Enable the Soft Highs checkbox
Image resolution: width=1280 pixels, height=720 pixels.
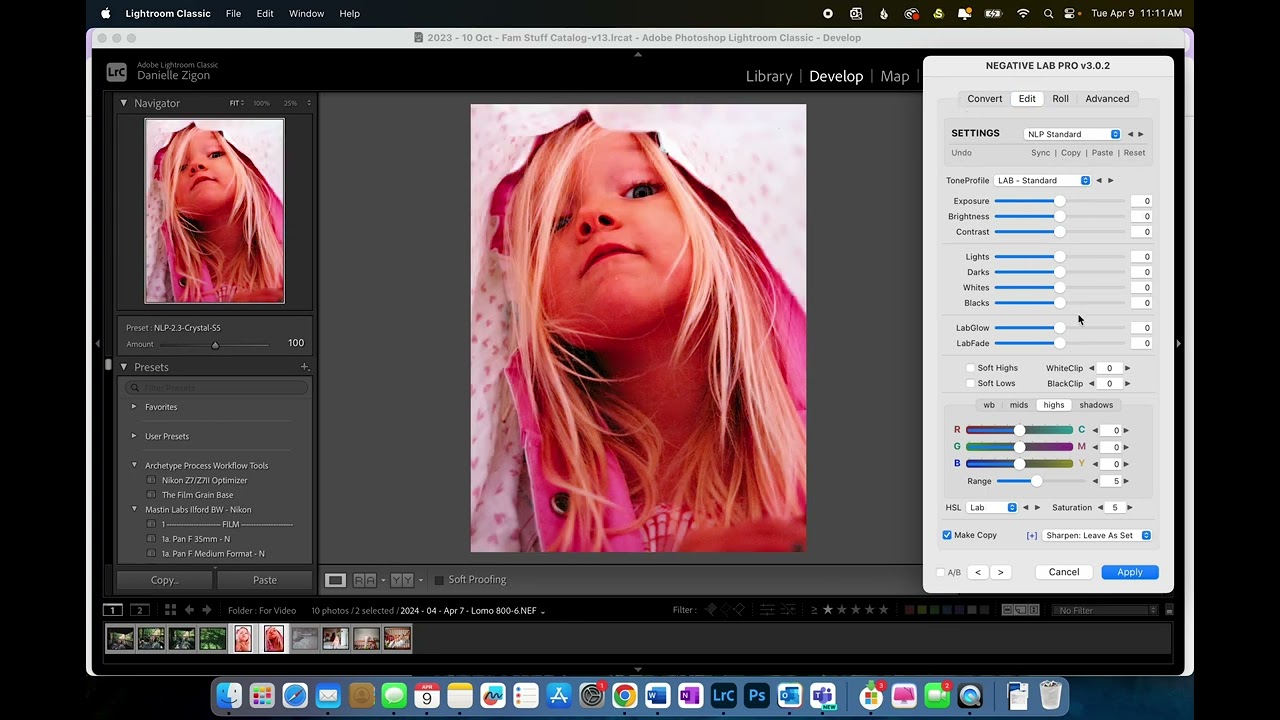tap(970, 368)
